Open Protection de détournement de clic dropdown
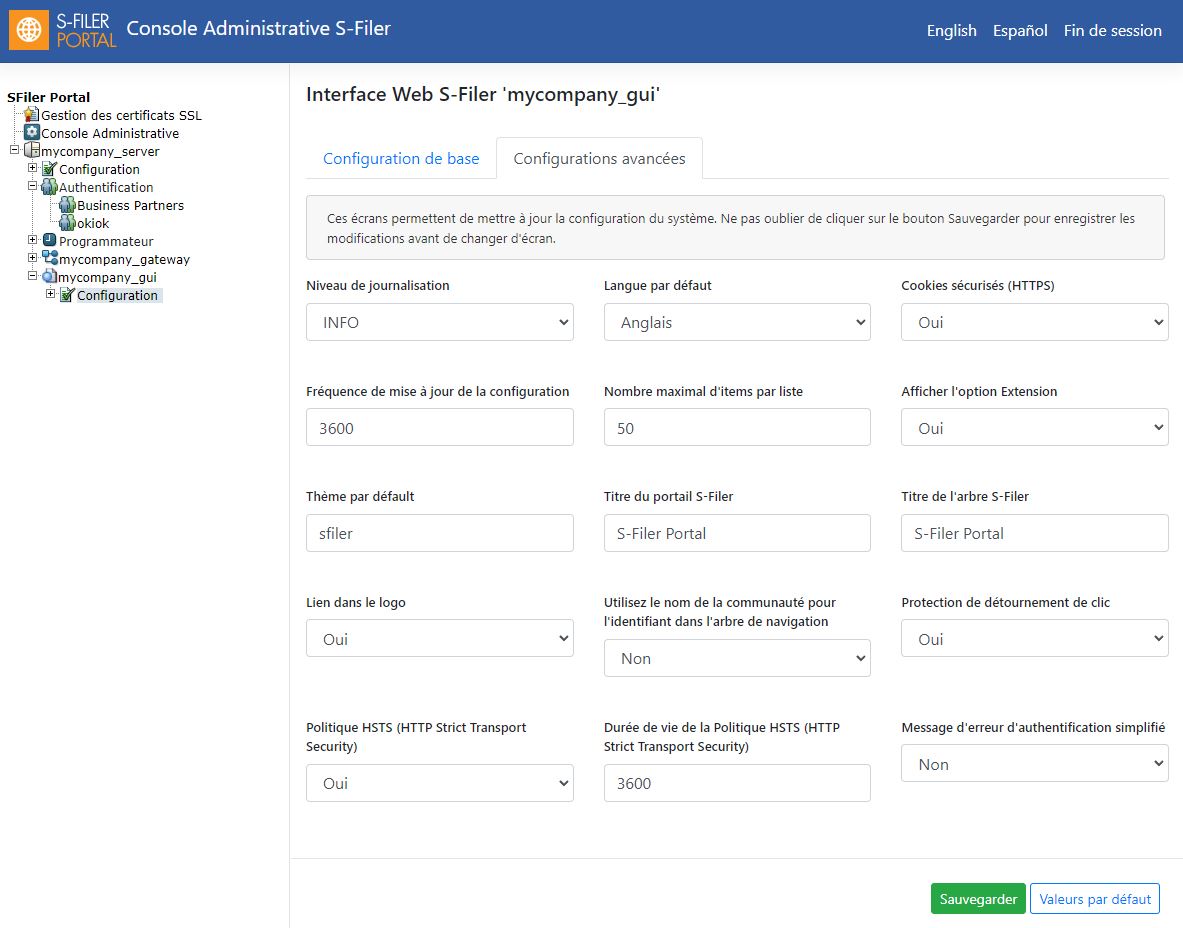Screen dimensions: 1183x928 (1034, 639)
